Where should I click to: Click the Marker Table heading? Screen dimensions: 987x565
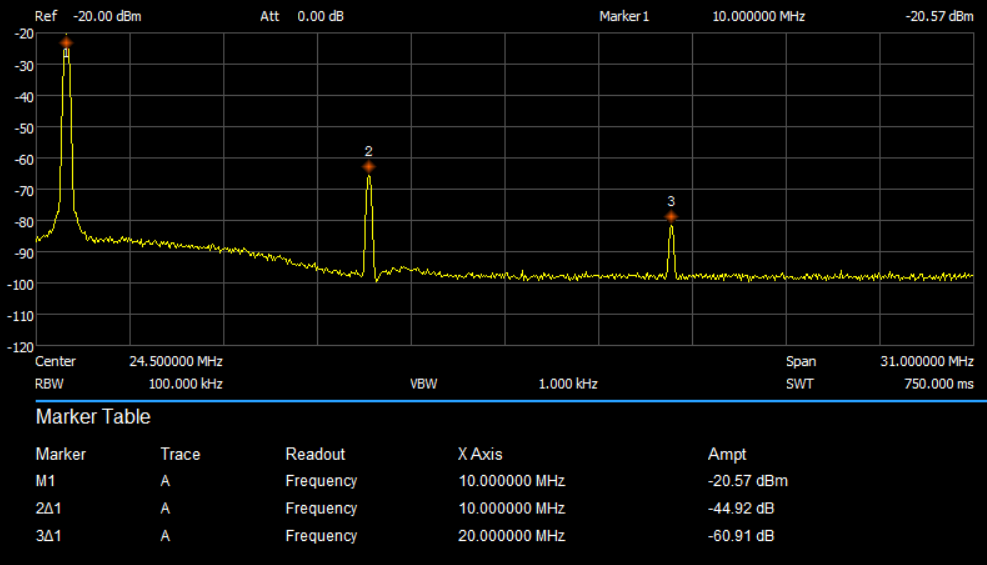coord(93,416)
